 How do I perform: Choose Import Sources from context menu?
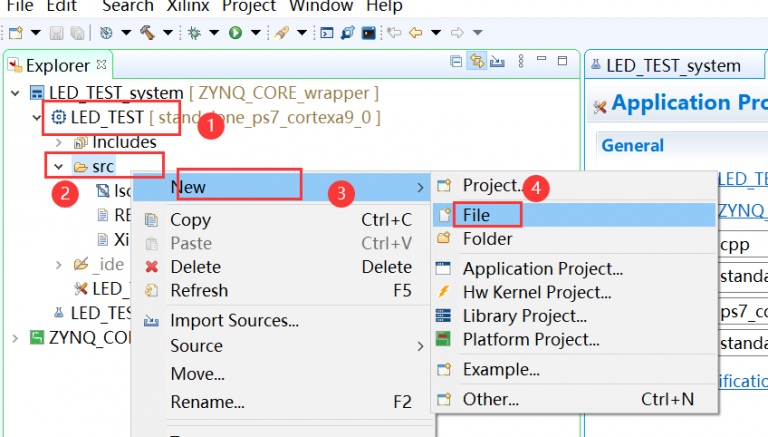[234, 321]
